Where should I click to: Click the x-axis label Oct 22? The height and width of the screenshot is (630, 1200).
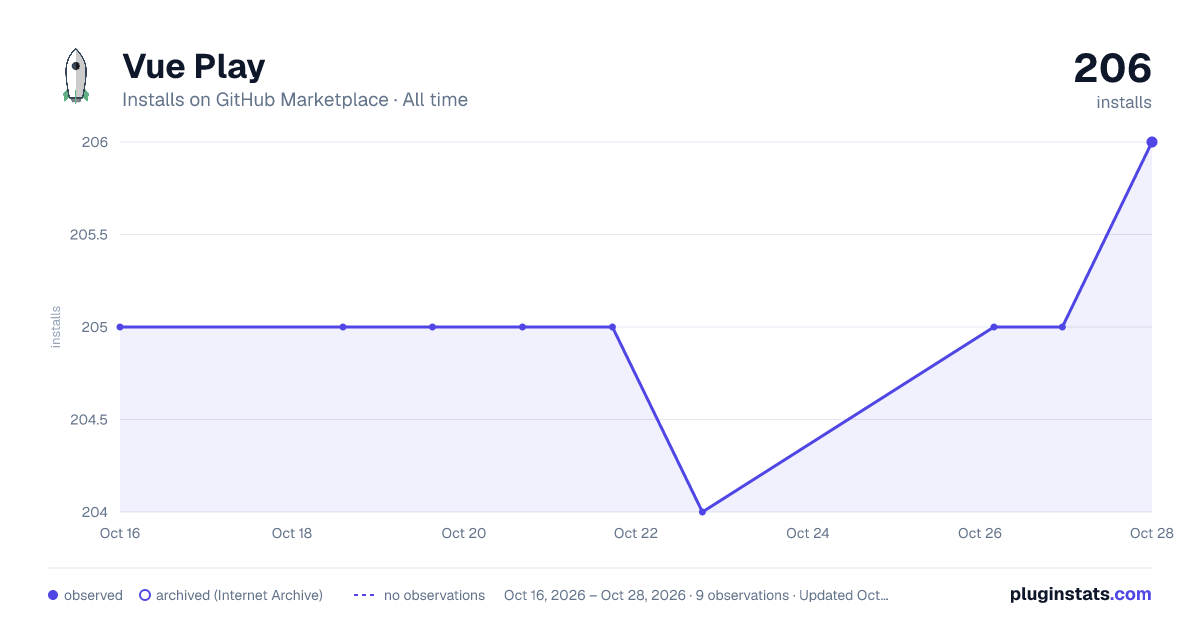[x=636, y=533]
